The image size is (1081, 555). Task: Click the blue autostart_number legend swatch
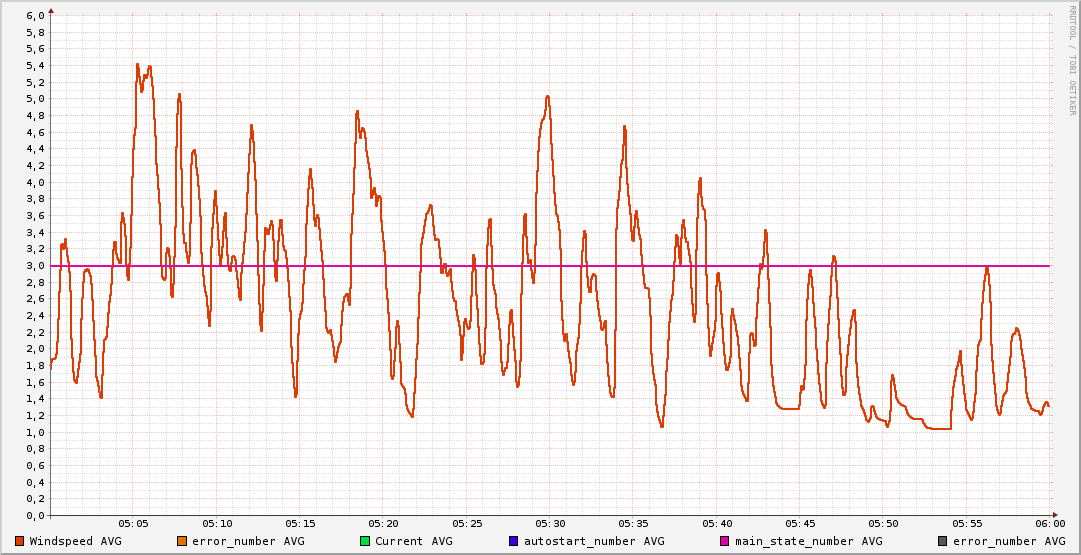point(514,541)
